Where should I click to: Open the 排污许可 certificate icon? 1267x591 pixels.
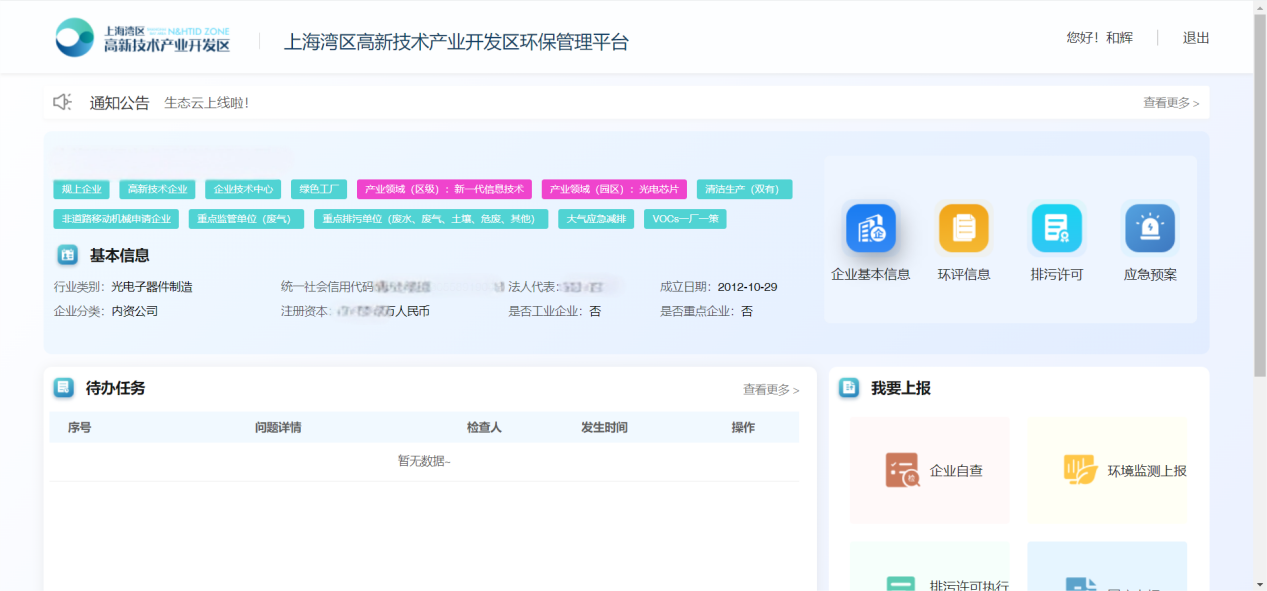[x=1056, y=229]
